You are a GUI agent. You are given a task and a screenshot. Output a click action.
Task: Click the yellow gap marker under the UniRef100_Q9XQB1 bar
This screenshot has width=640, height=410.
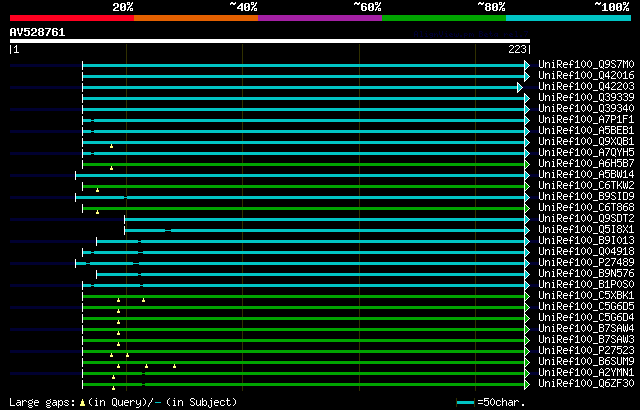pos(111,146)
